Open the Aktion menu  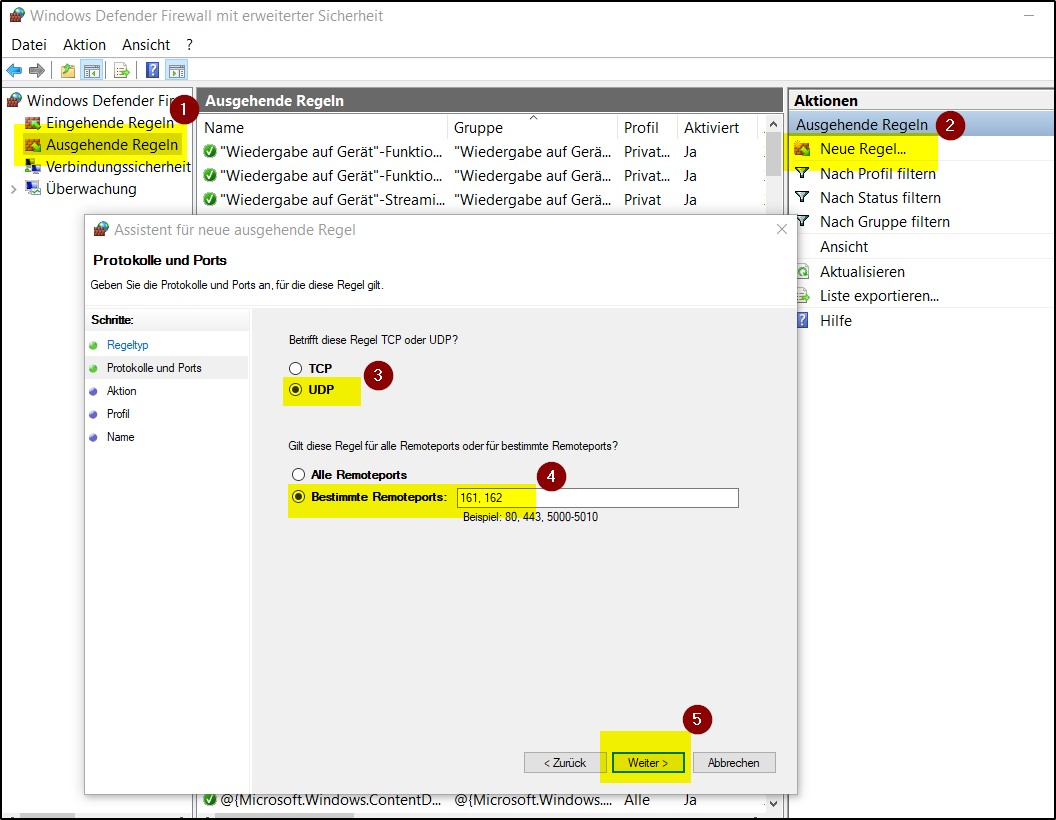tap(84, 44)
